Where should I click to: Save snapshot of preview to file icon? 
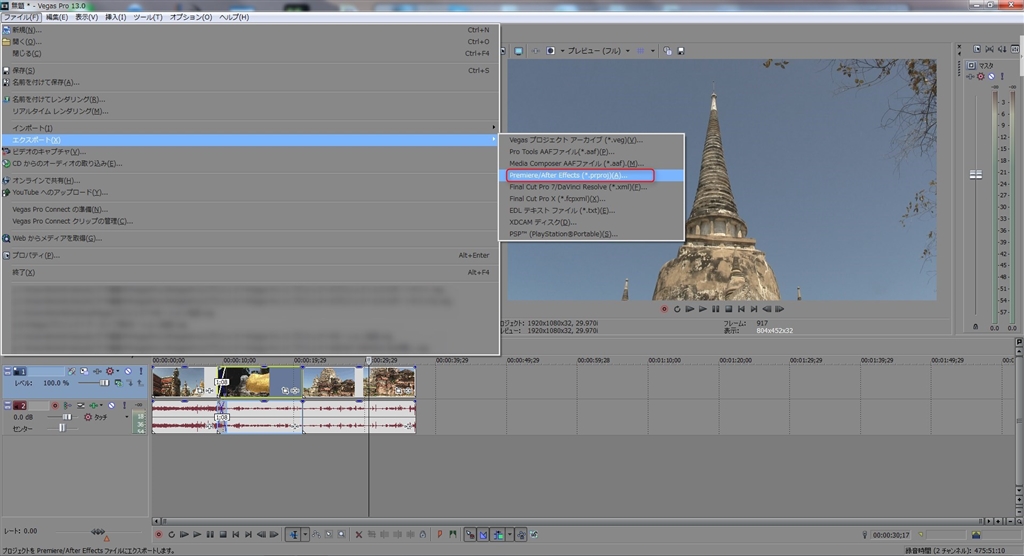pyautogui.click(x=681, y=51)
